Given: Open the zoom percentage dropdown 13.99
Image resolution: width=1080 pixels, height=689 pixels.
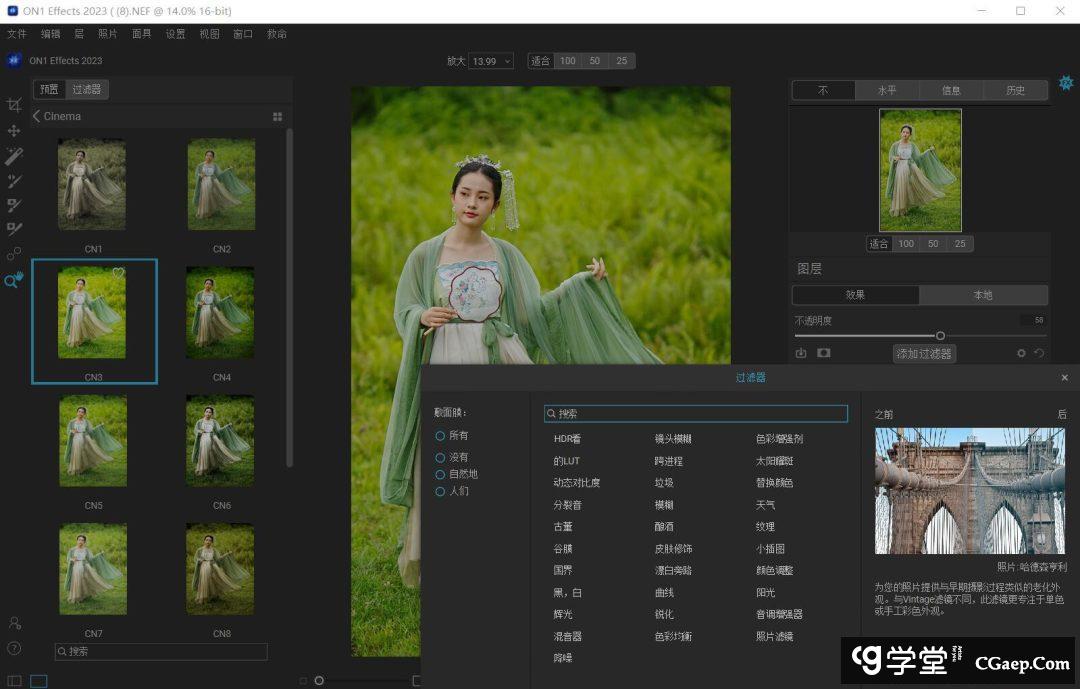Looking at the screenshot, I should (x=491, y=61).
